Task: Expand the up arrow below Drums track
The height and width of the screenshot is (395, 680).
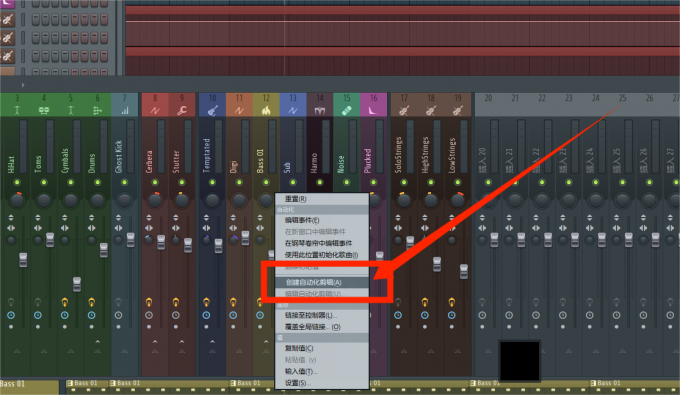Action: click(98, 342)
